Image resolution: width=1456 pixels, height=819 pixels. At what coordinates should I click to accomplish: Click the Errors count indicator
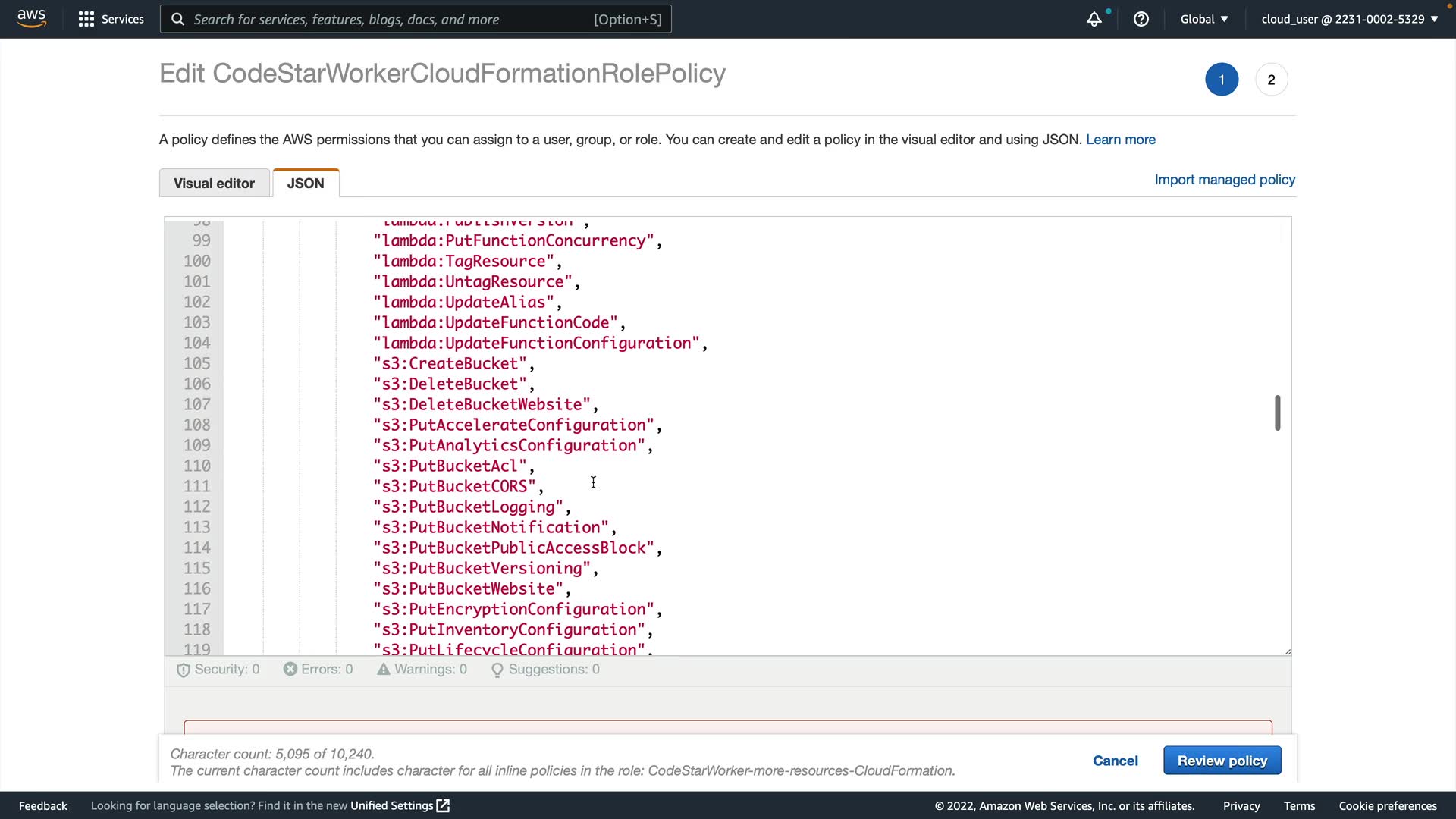[x=318, y=670]
